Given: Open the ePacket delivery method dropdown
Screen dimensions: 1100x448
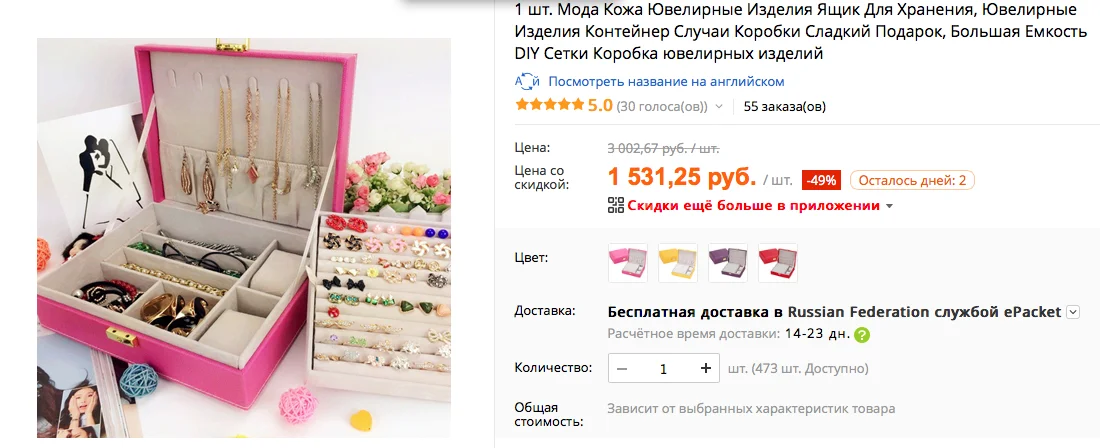Looking at the screenshot, I should [x=1073, y=313].
